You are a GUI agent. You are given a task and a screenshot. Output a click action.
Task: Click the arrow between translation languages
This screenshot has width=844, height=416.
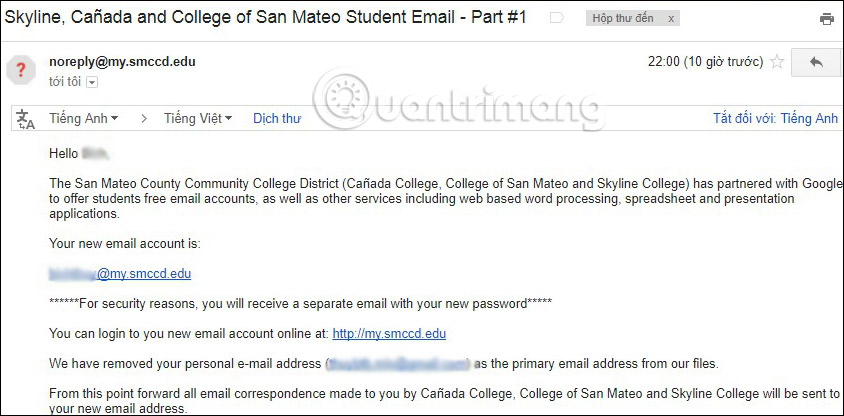(x=144, y=119)
